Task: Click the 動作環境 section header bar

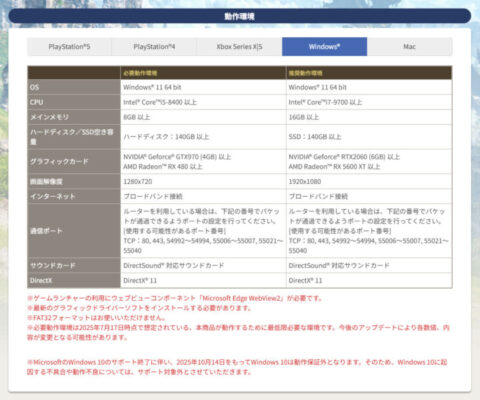Action: 240,16
